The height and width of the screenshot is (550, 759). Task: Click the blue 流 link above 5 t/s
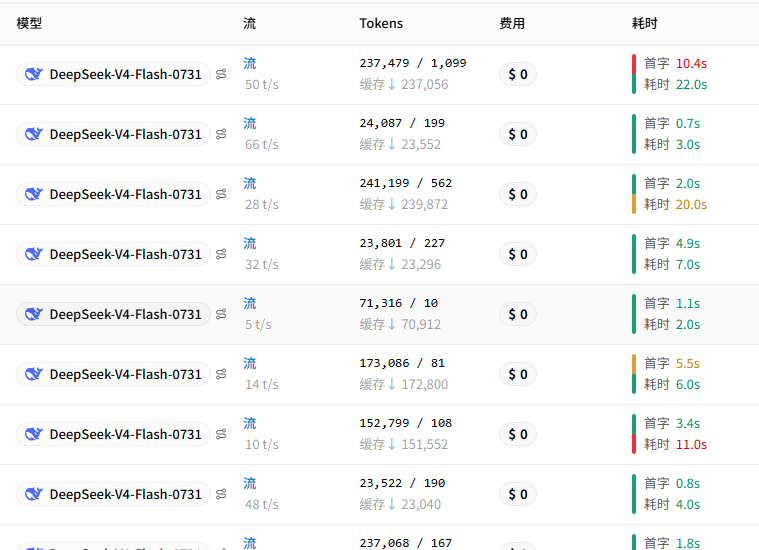pyautogui.click(x=250, y=304)
